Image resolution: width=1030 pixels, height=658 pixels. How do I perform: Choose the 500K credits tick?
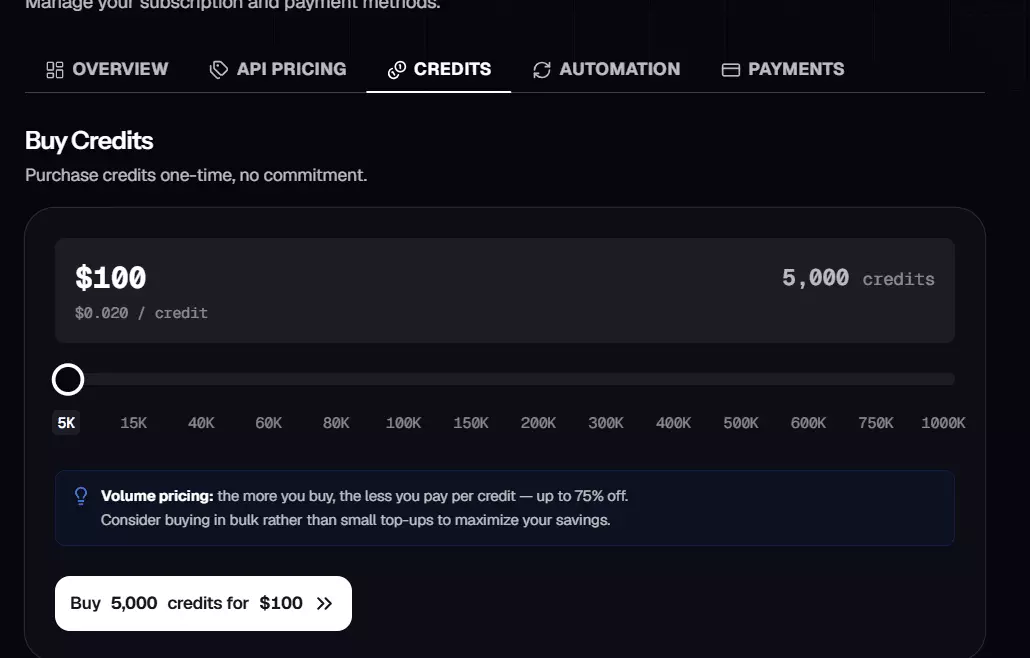741,423
